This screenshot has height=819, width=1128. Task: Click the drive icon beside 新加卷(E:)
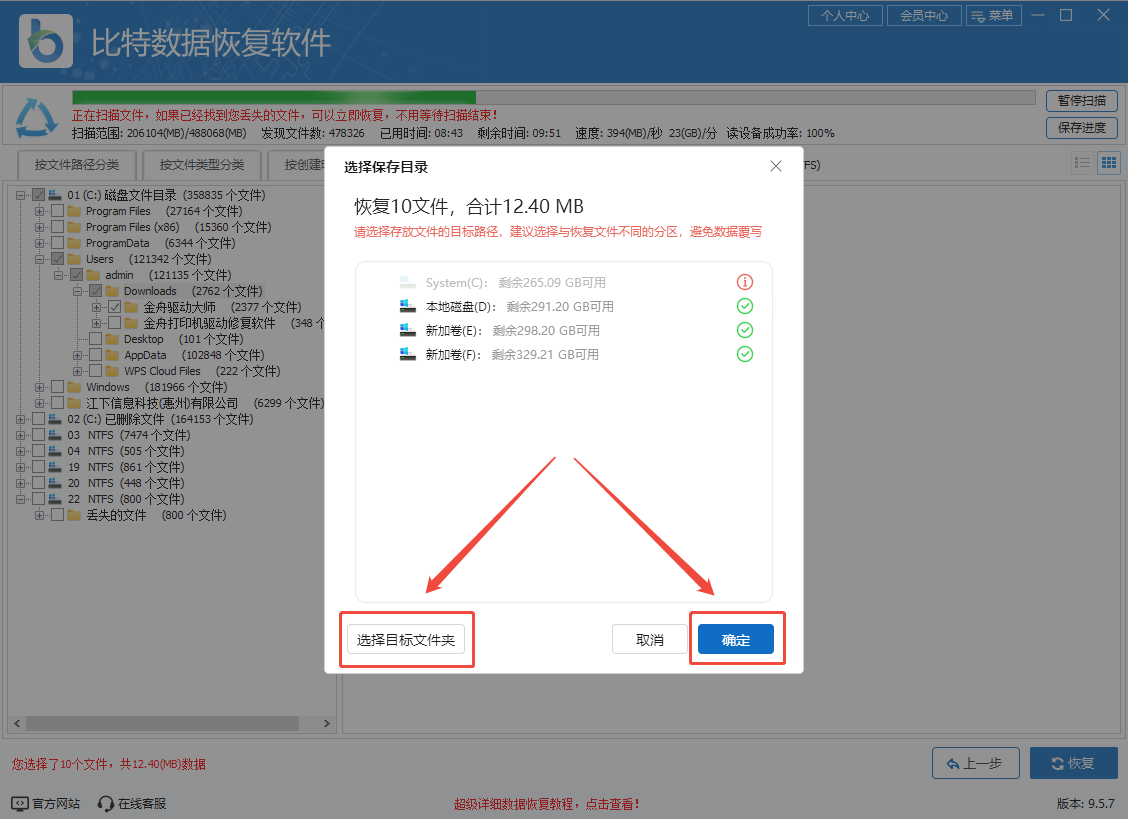(408, 330)
